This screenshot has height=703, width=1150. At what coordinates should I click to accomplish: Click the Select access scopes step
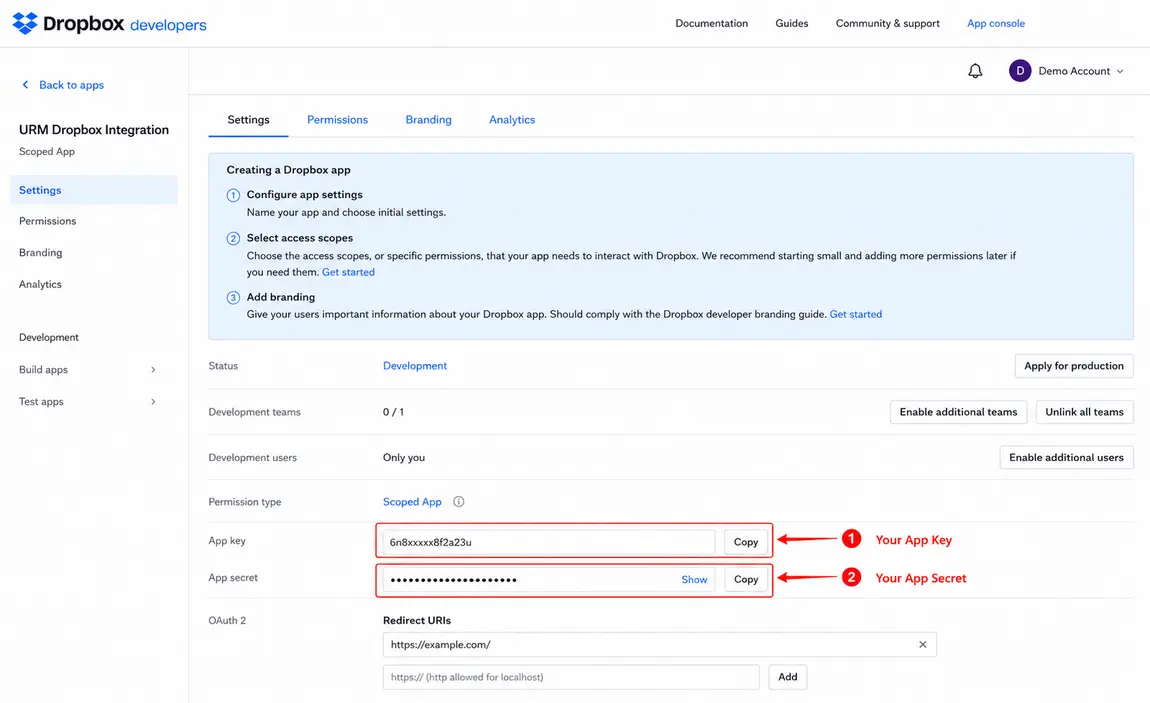click(299, 238)
